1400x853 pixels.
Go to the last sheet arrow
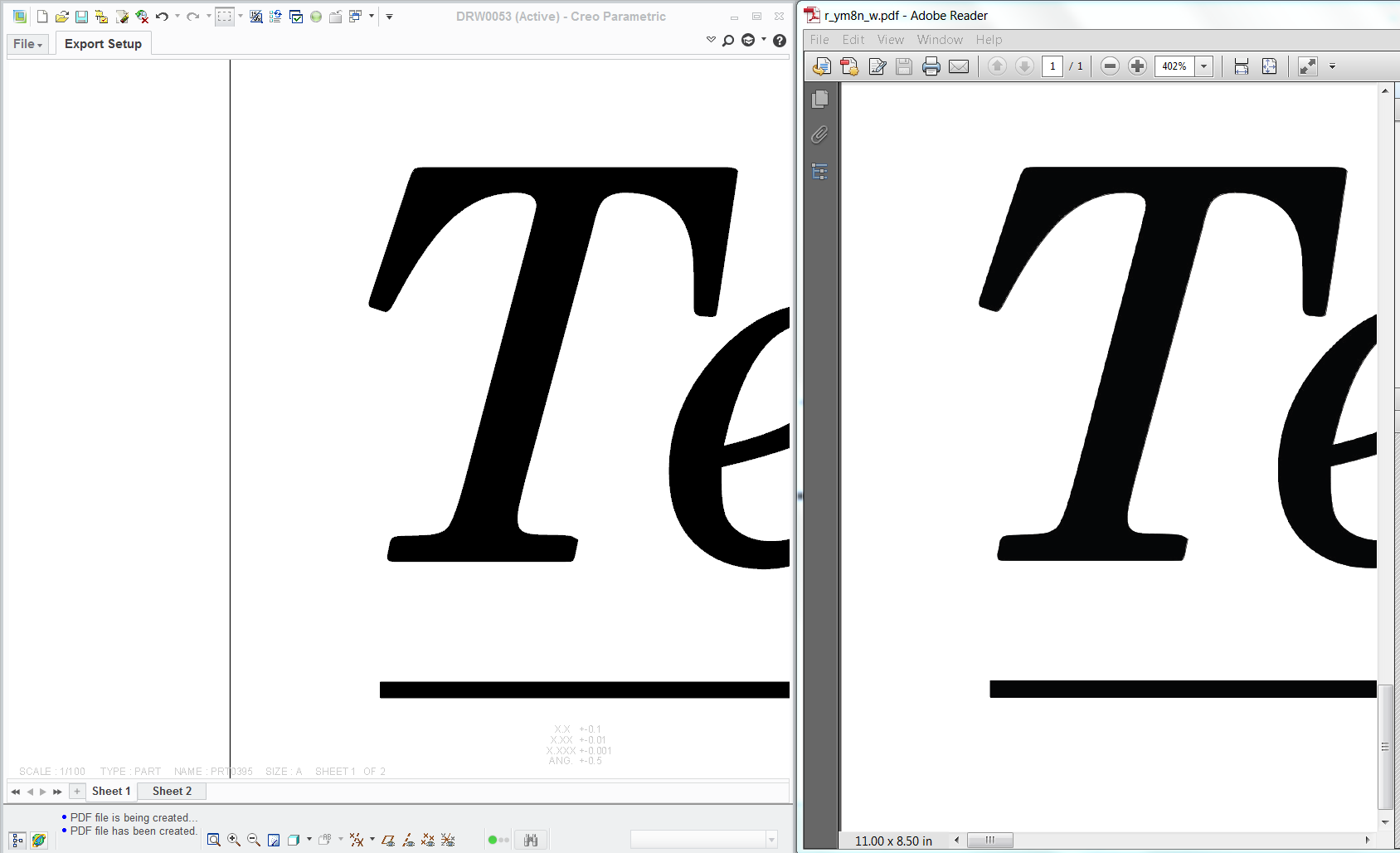(x=57, y=792)
